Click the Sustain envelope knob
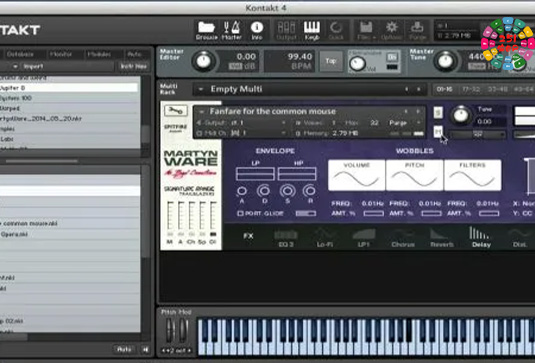 click(288, 190)
